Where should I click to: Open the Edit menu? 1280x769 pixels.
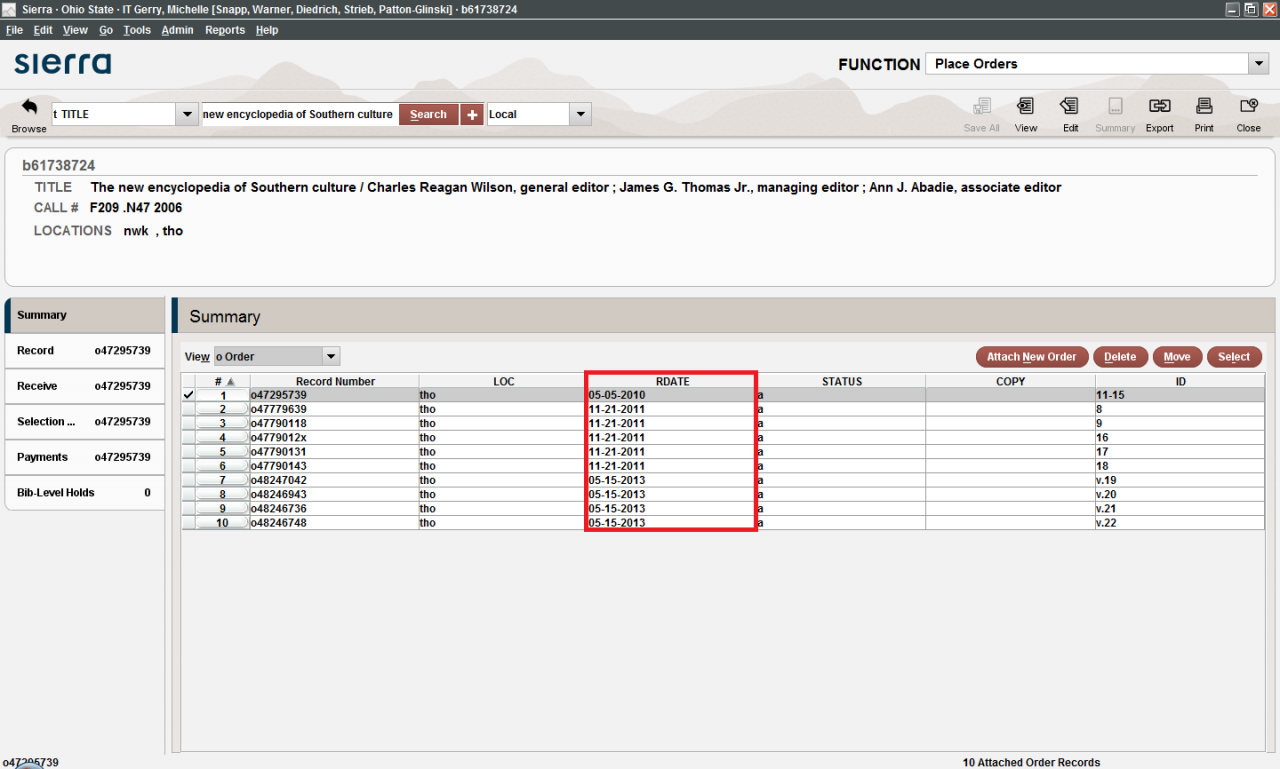tap(43, 30)
